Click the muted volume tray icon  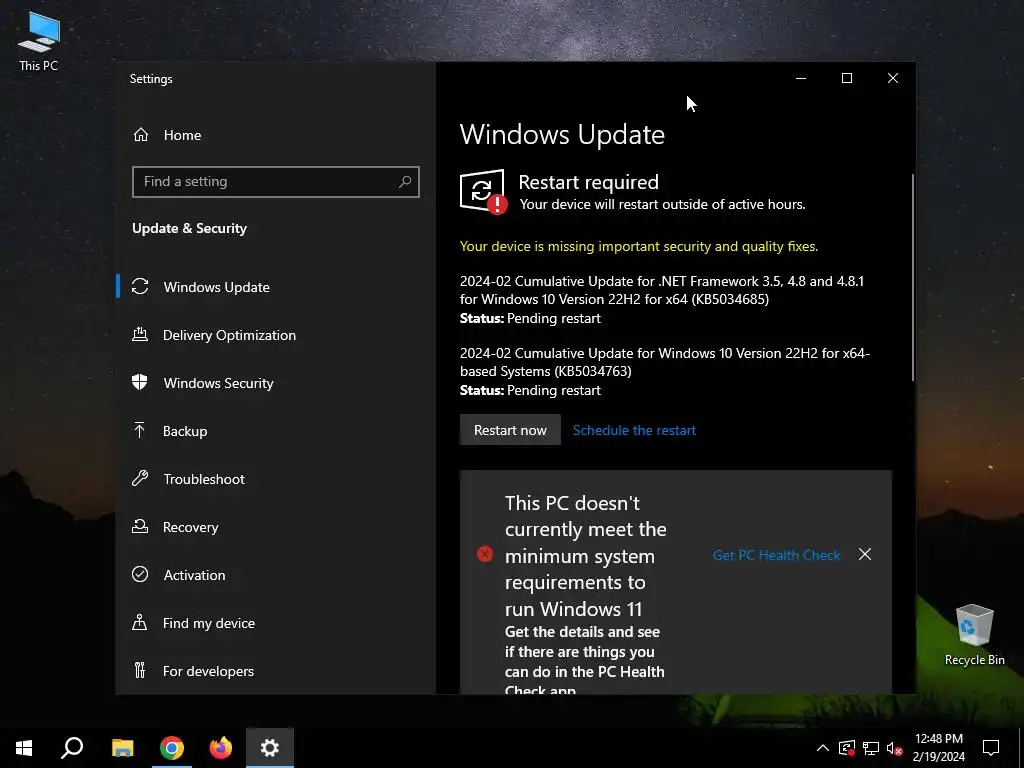pos(894,748)
